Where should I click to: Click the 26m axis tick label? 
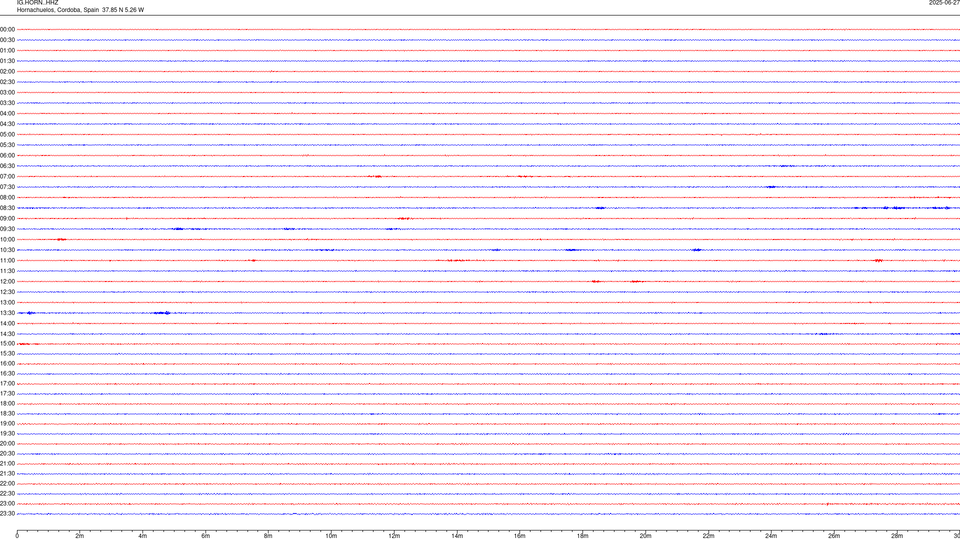(x=834, y=536)
